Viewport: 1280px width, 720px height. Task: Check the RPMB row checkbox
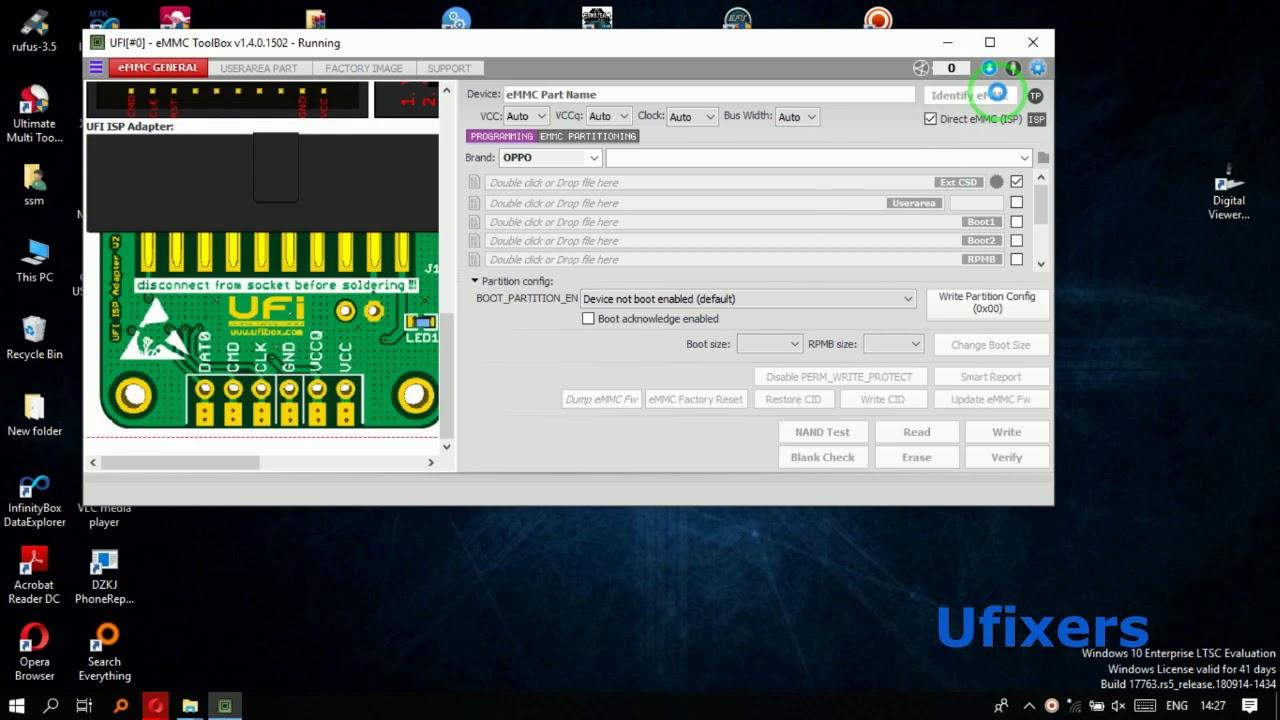tap(1017, 260)
